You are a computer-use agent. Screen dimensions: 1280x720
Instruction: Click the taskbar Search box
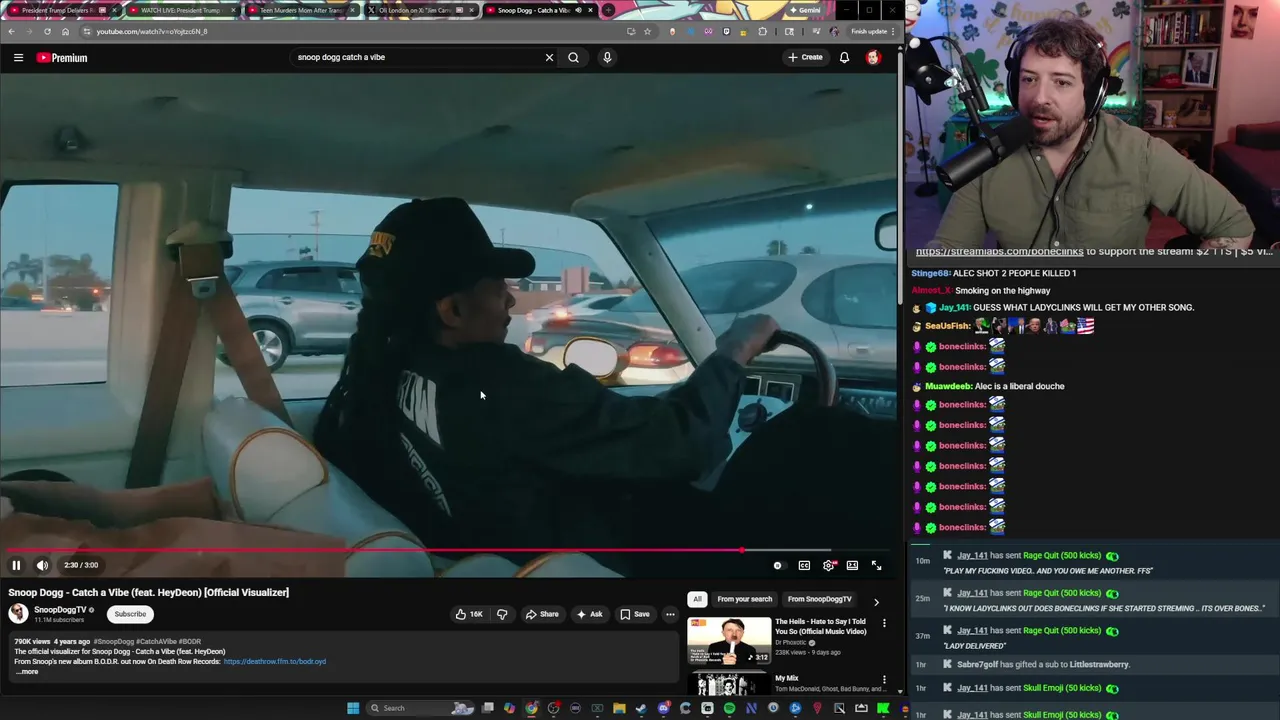pos(420,708)
